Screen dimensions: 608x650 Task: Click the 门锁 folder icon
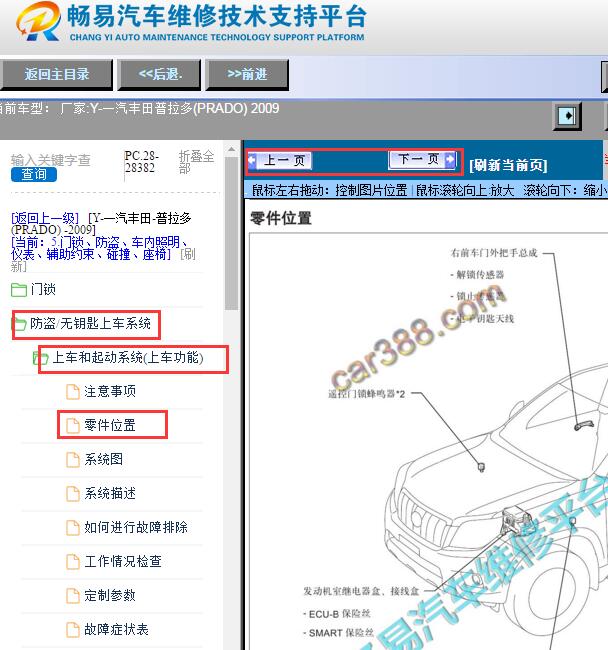coord(19,290)
